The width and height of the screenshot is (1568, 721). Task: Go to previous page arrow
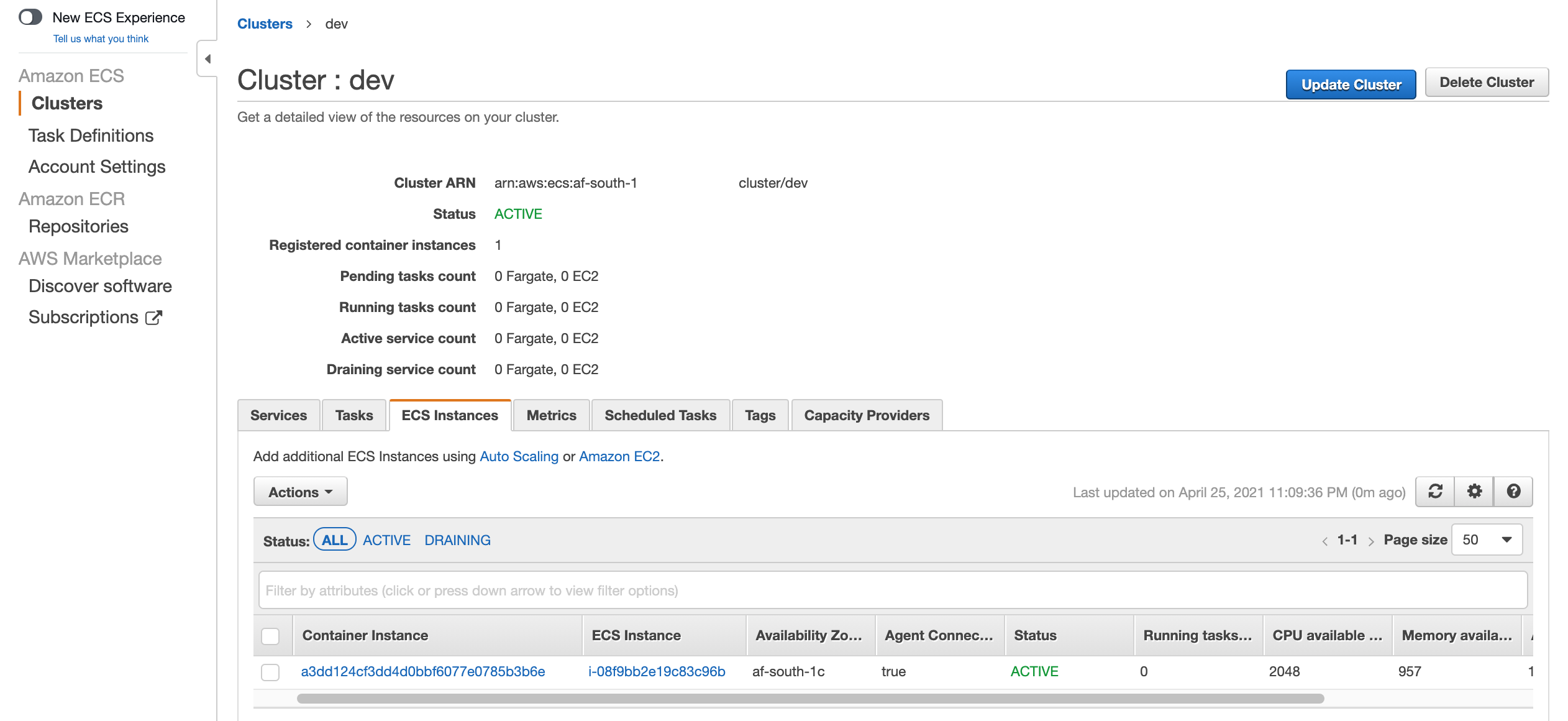pyautogui.click(x=1324, y=541)
